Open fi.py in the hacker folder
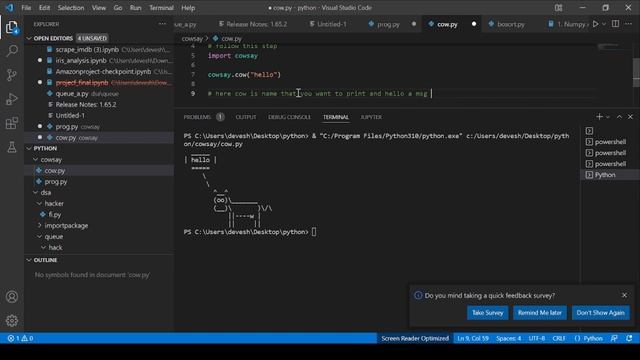Image resolution: width=640 pixels, height=360 pixels. [99, 214]
